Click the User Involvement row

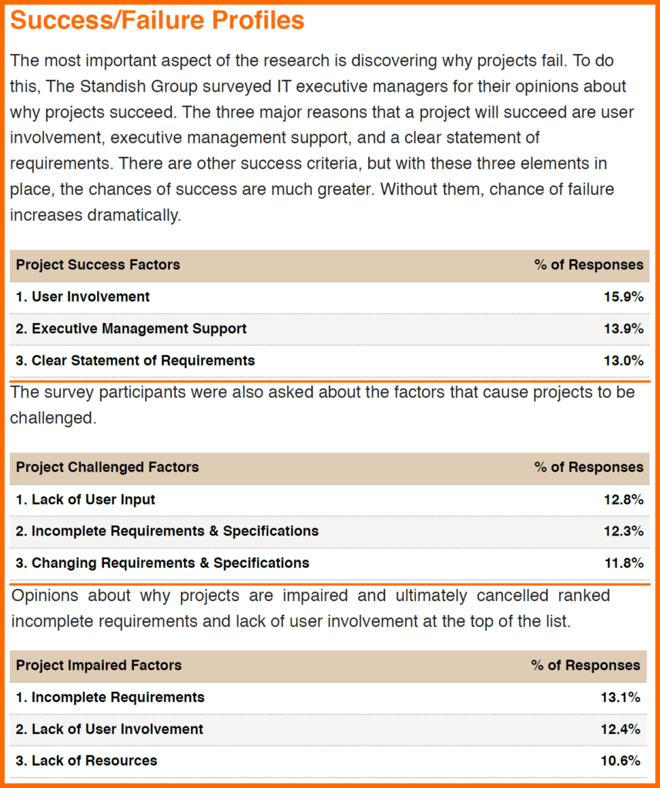(x=330, y=297)
